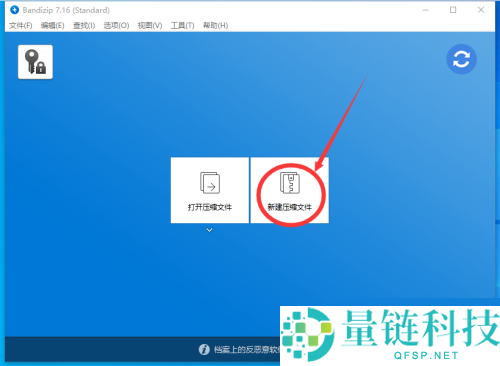
Task: Click the password manager key icon
Action: pos(35,62)
